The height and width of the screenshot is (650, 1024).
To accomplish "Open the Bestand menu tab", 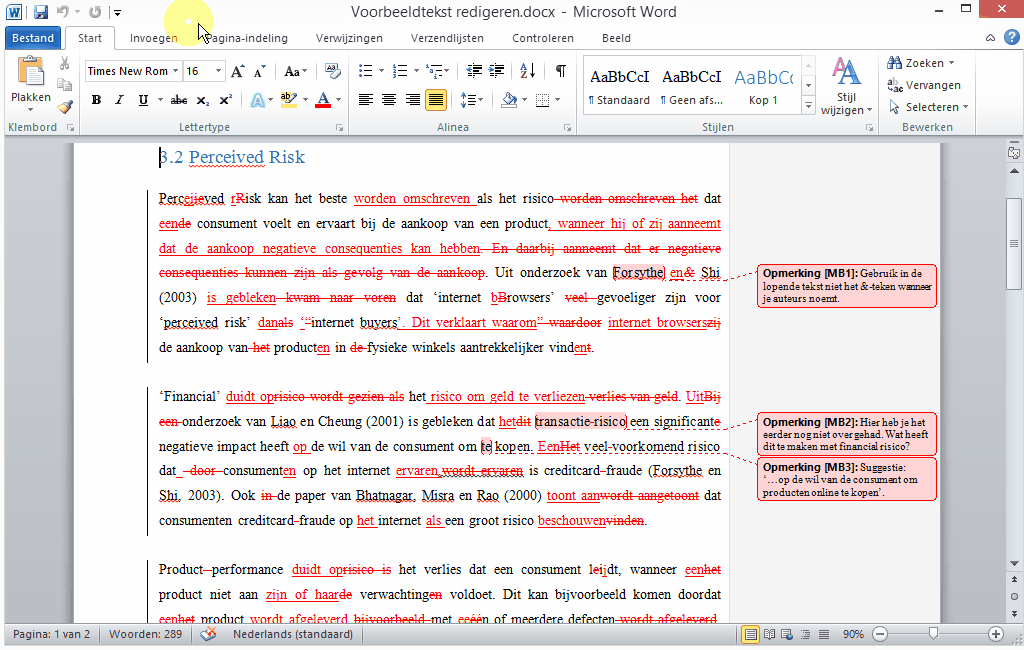I will pos(33,38).
